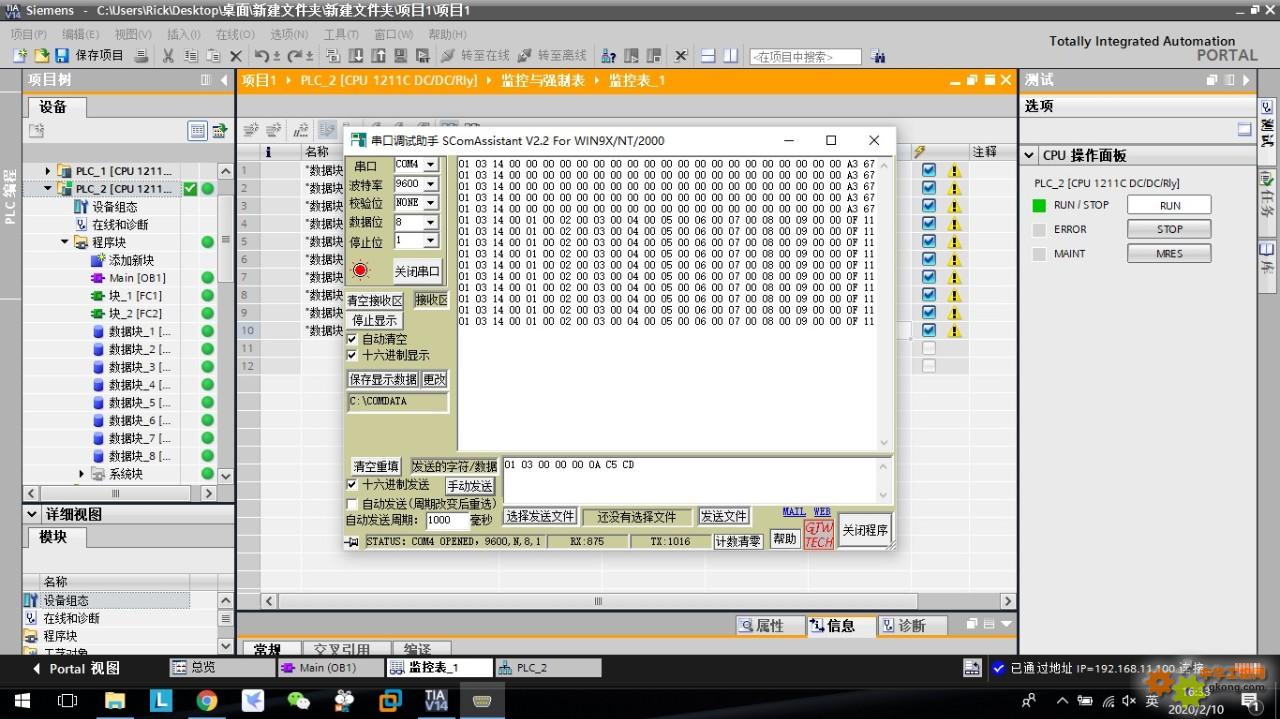Collapse the 程序块 folder in the tree

pyautogui.click(x=65, y=242)
